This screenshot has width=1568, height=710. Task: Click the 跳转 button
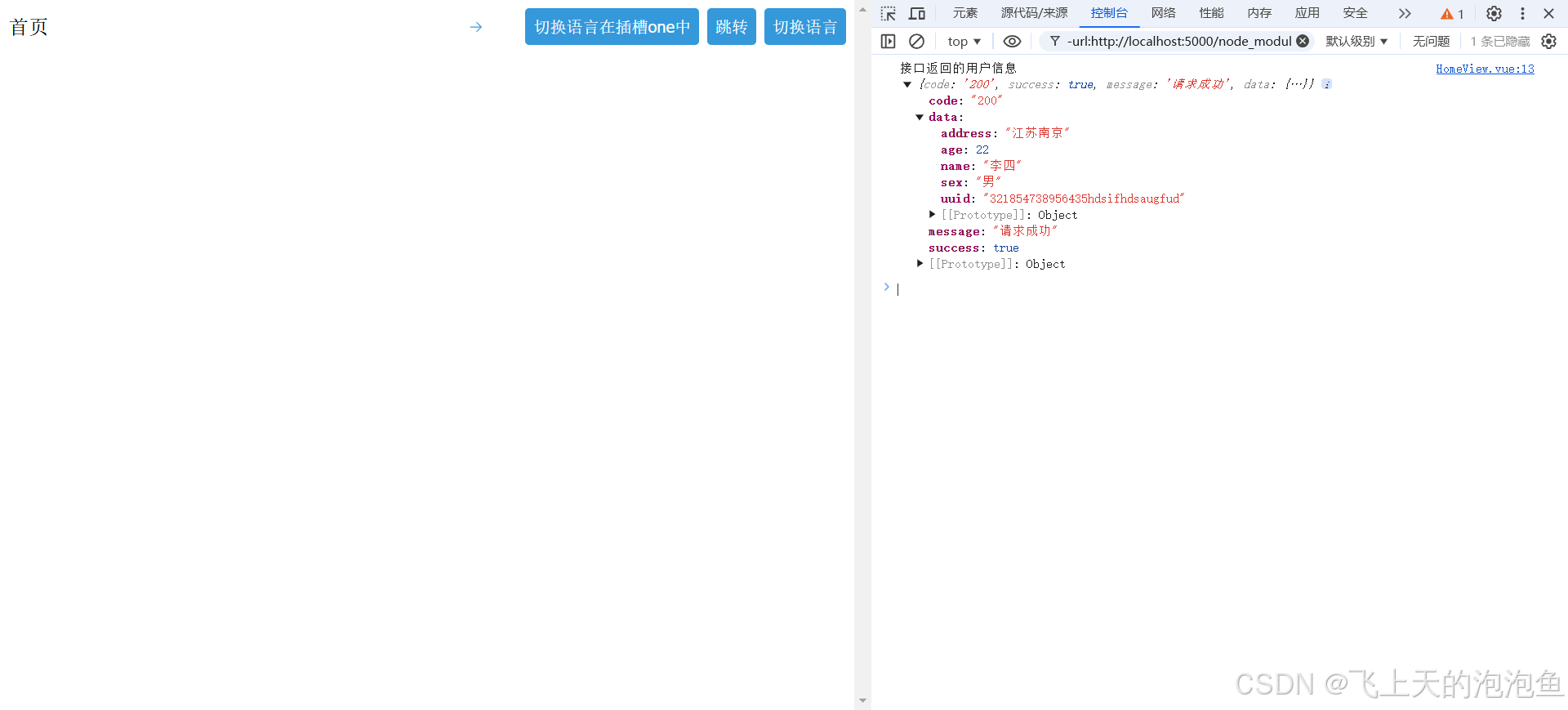pyautogui.click(x=732, y=27)
